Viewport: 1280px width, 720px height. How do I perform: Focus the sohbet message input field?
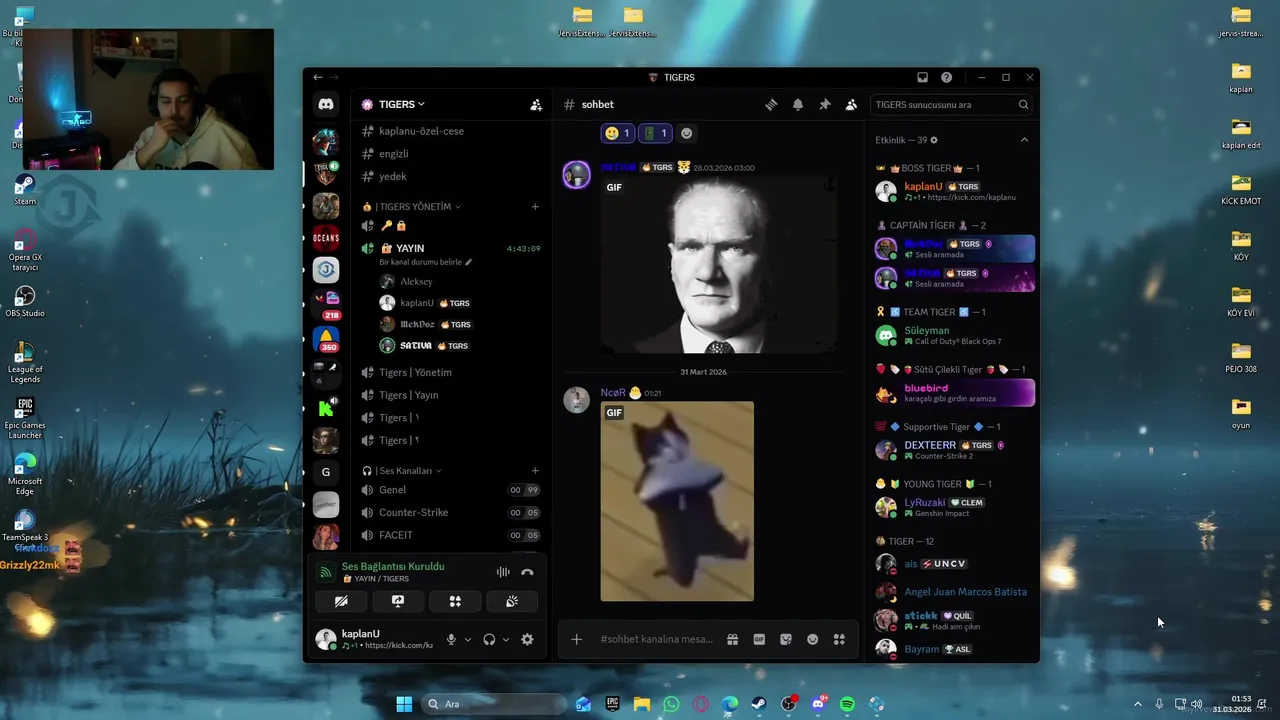click(x=656, y=639)
